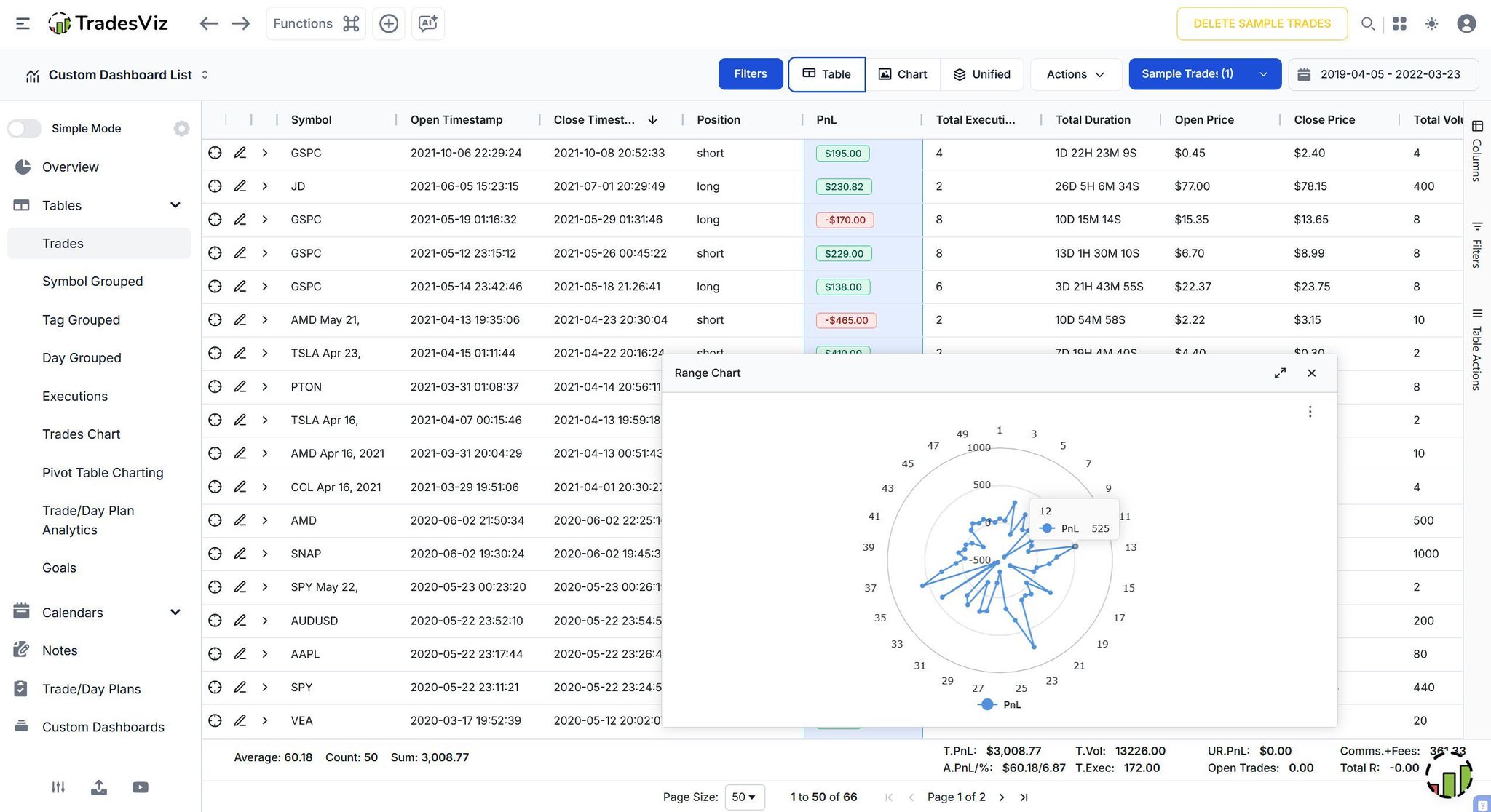This screenshot has width=1491, height=812.
Task: Toggle light/dark theme sun icon
Action: coord(1431,23)
